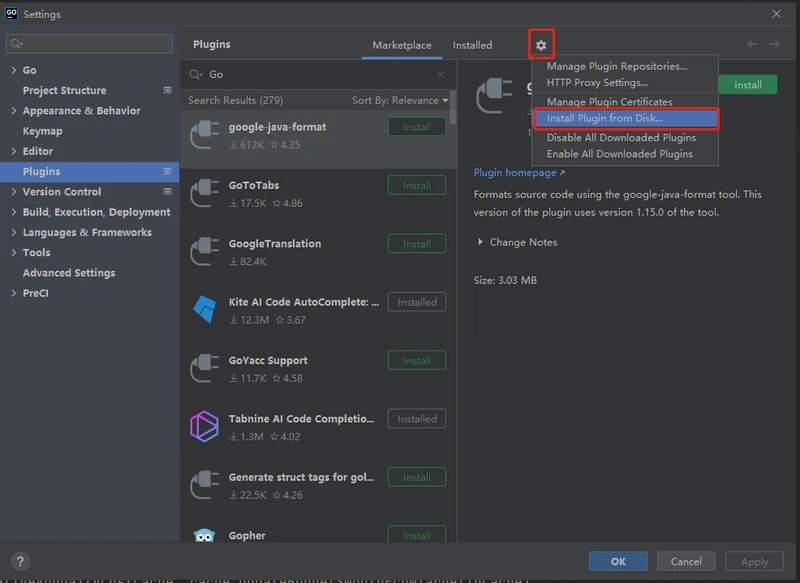800x583 pixels.
Task: Click the settings search magnifier icon
Action: pyautogui.click(x=16, y=44)
